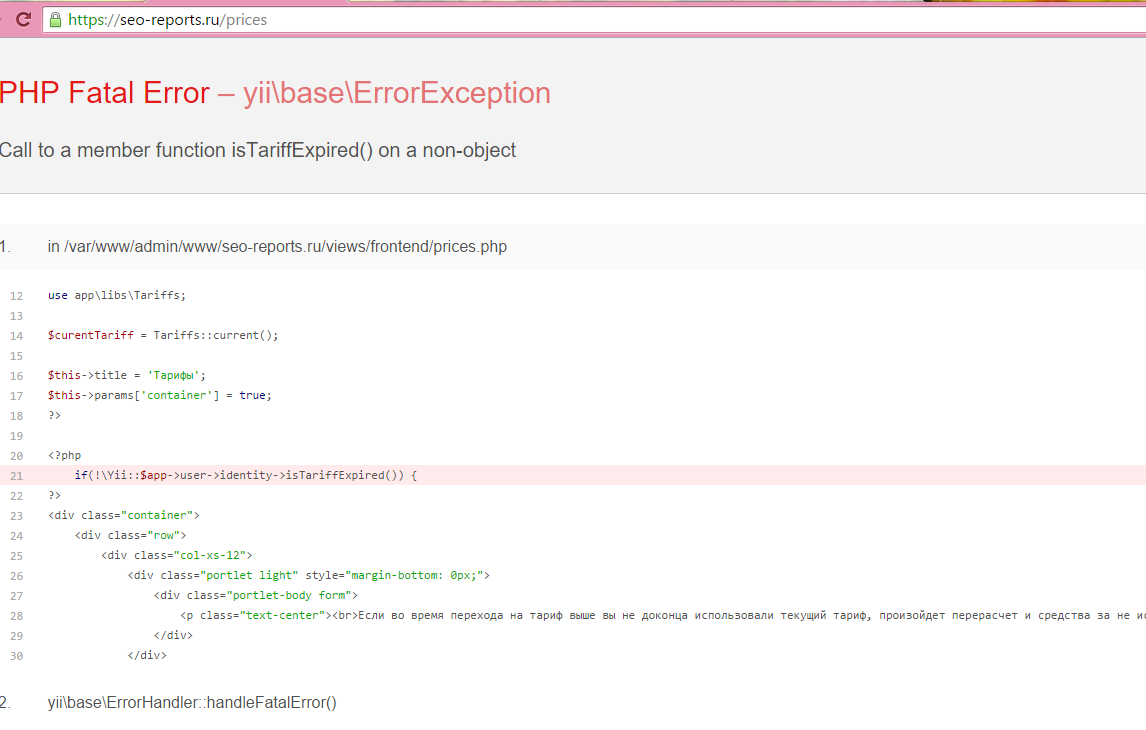Screen dimensions: 1146x730
Task: Click the browser reload page button
Action: pos(24,19)
